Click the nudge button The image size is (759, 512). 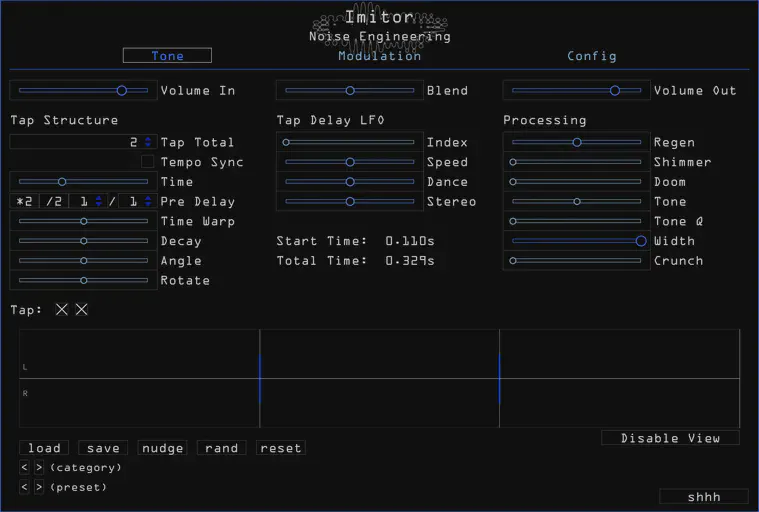coord(162,448)
